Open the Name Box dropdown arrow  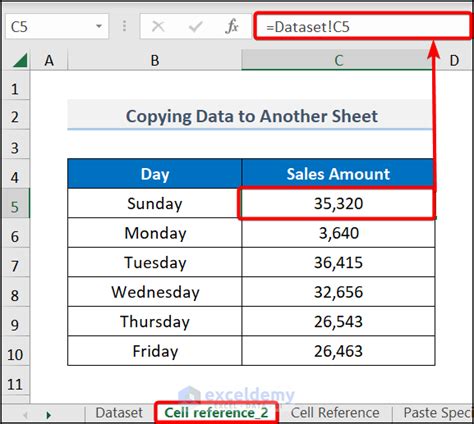[99, 26]
